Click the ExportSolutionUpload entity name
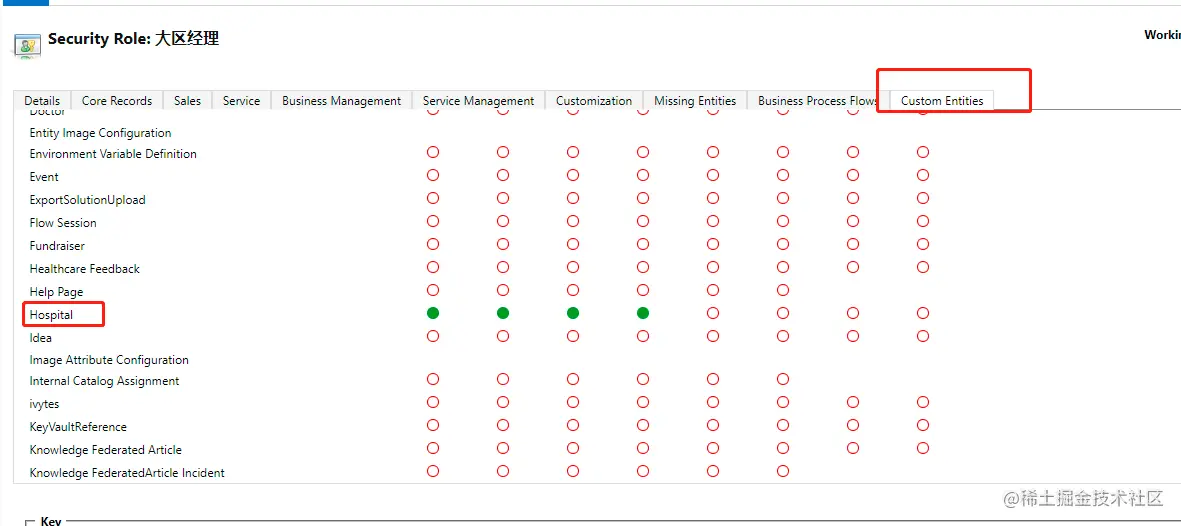The width and height of the screenshot is (1181, 526). tap(87, 200)
